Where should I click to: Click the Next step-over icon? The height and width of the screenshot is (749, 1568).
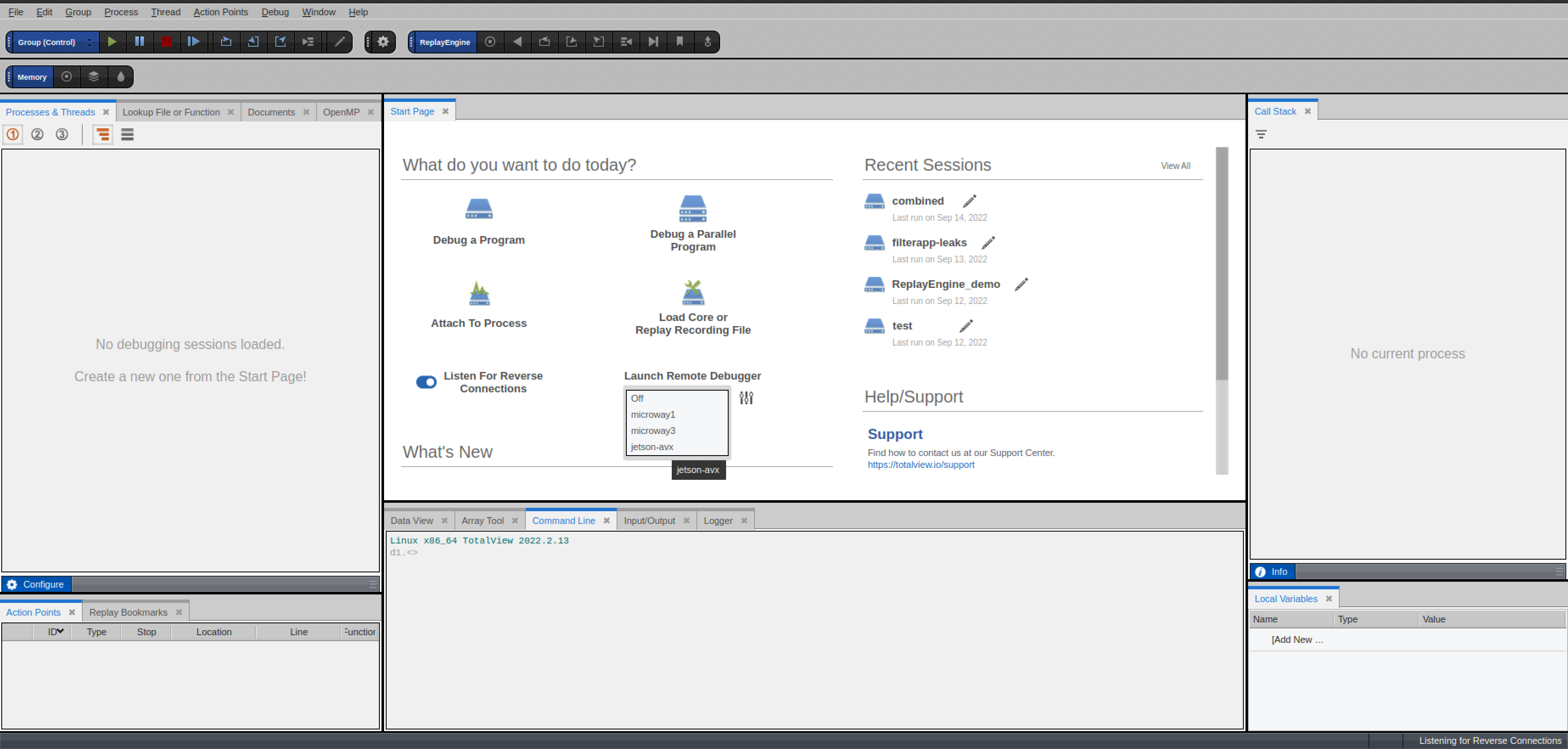pos(226,42)
